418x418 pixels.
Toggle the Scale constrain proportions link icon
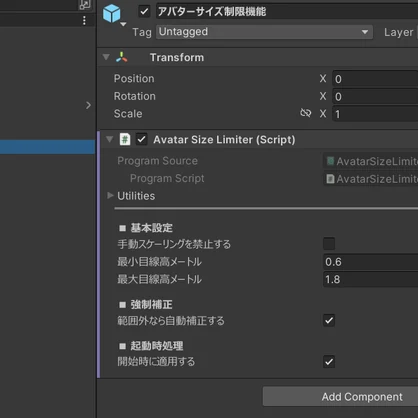[x=306, y=113]
